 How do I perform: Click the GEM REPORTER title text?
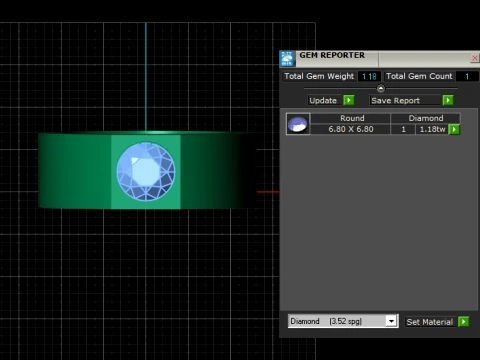(332, 55)
